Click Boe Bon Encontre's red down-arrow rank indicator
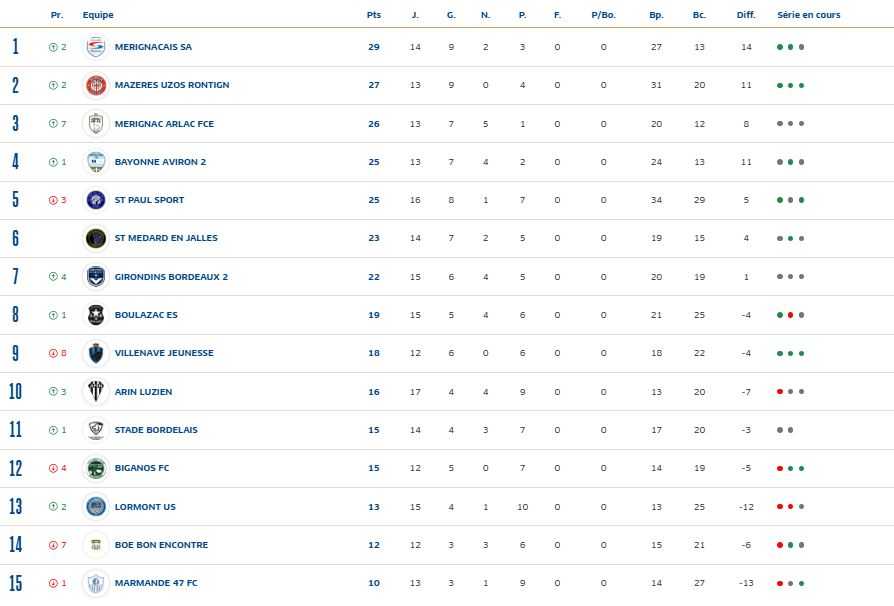 (x=53, y=545)
